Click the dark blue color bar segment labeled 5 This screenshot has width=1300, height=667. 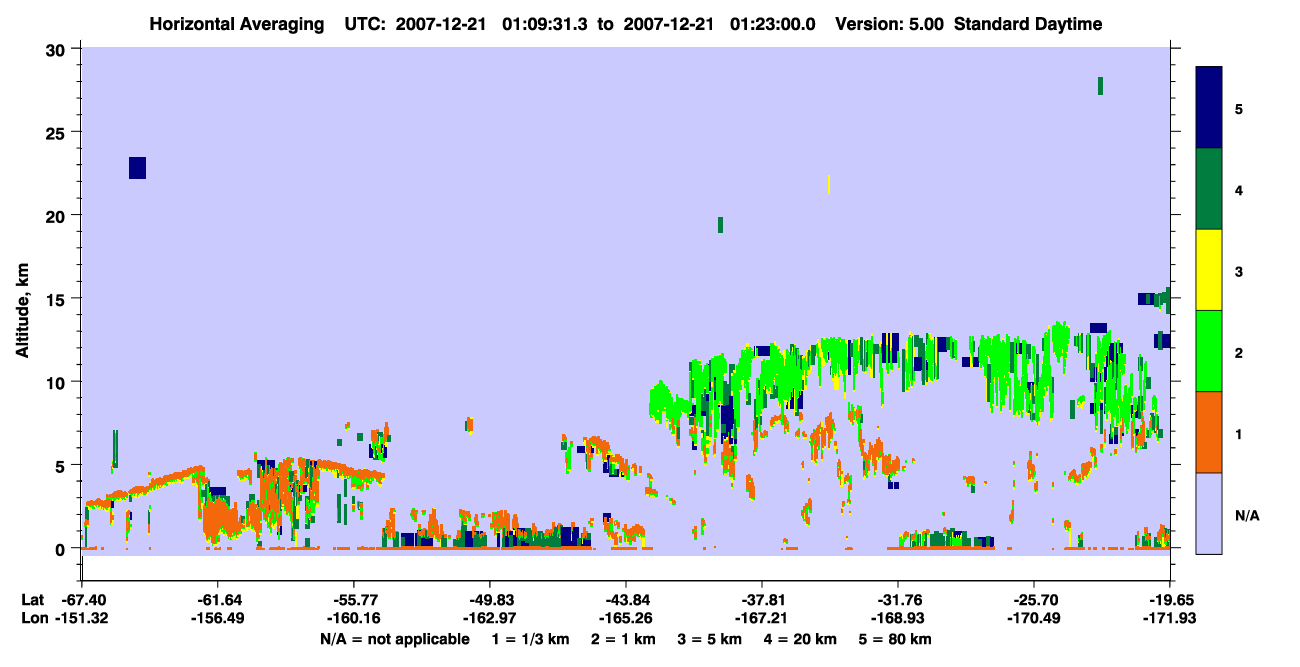1209,108
